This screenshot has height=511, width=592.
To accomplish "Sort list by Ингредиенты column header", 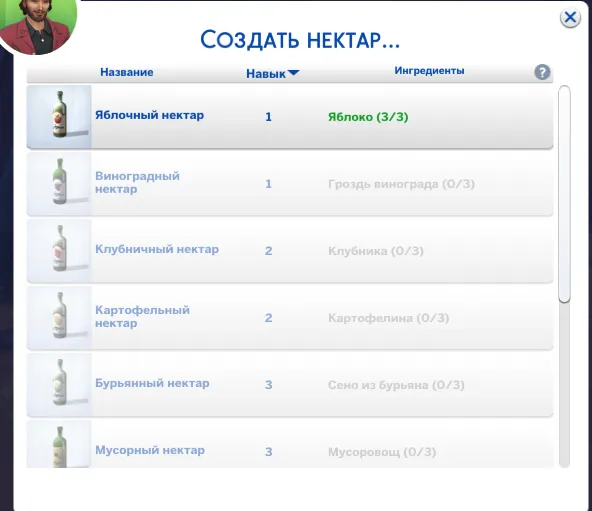I will [x=429, y=71].
